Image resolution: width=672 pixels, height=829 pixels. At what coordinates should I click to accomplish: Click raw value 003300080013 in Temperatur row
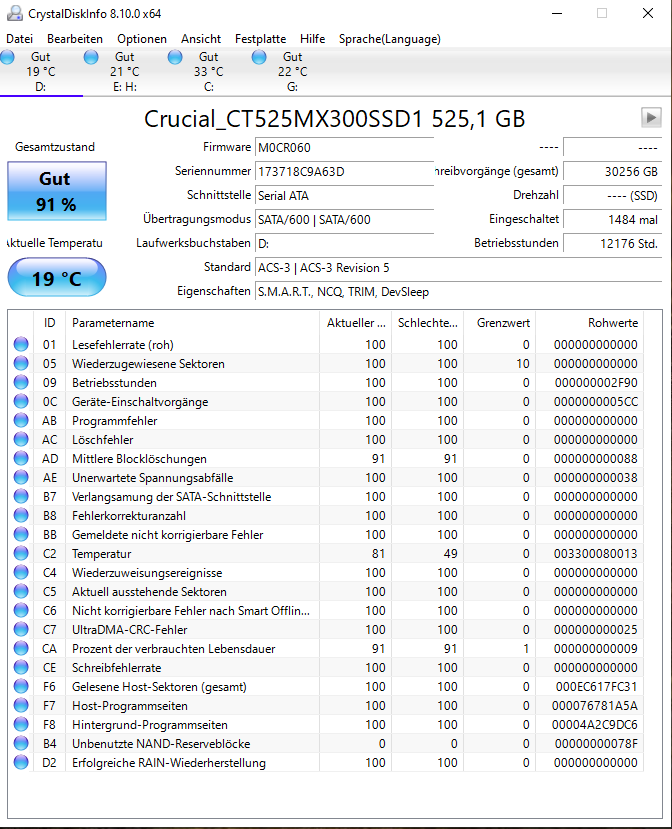coord(595,554)
